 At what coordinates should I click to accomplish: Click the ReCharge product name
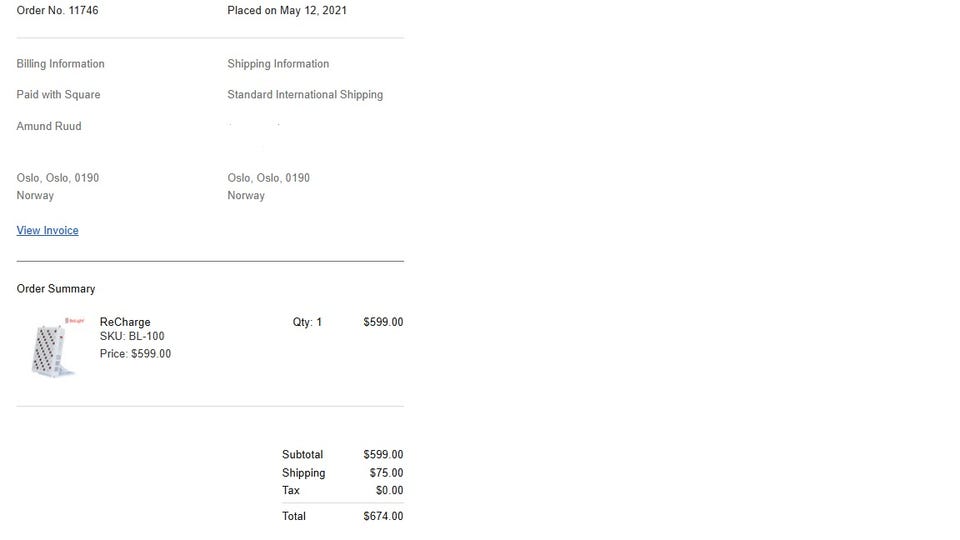(x=125, y=322)
